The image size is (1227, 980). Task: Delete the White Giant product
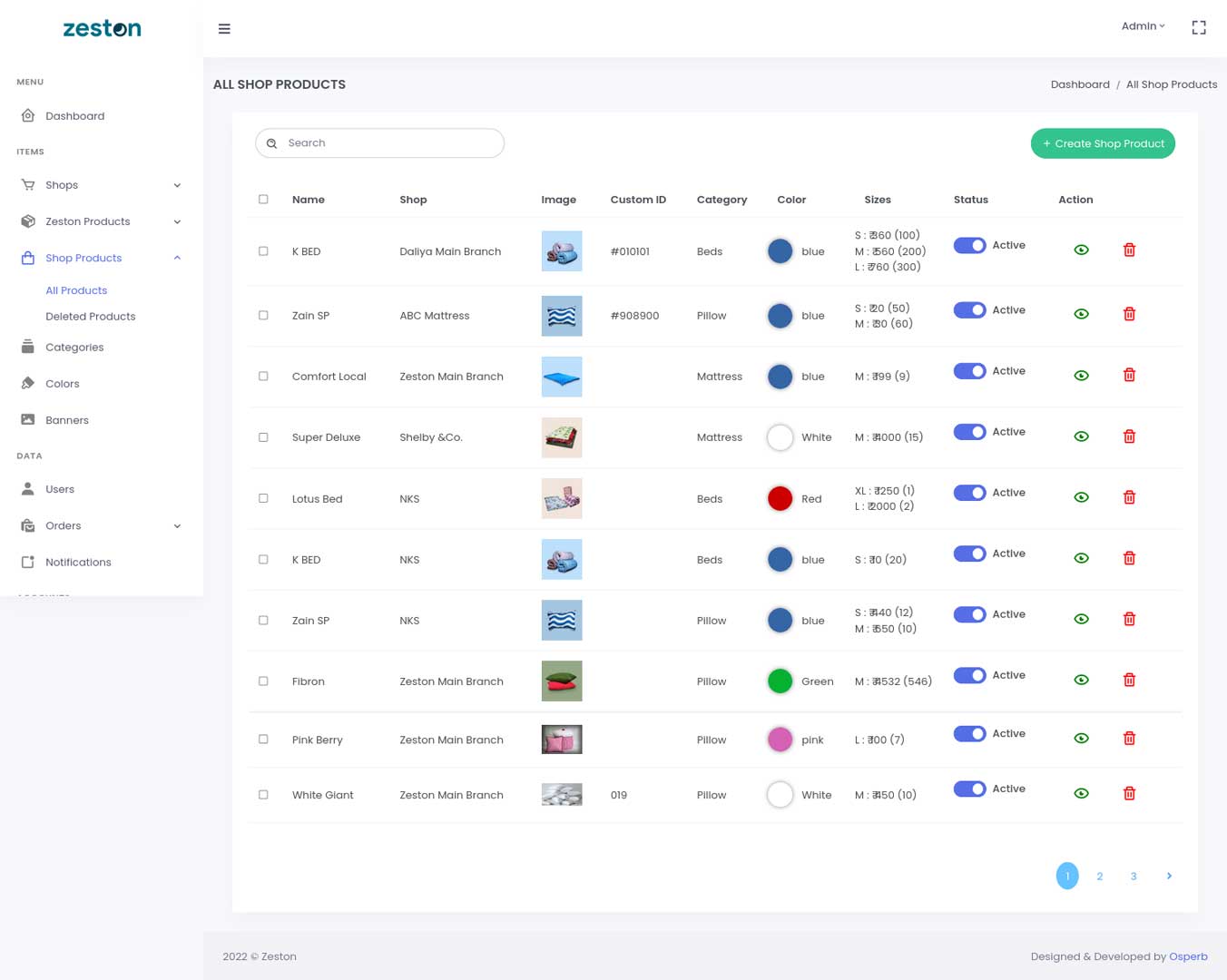tap(1129, 793)
